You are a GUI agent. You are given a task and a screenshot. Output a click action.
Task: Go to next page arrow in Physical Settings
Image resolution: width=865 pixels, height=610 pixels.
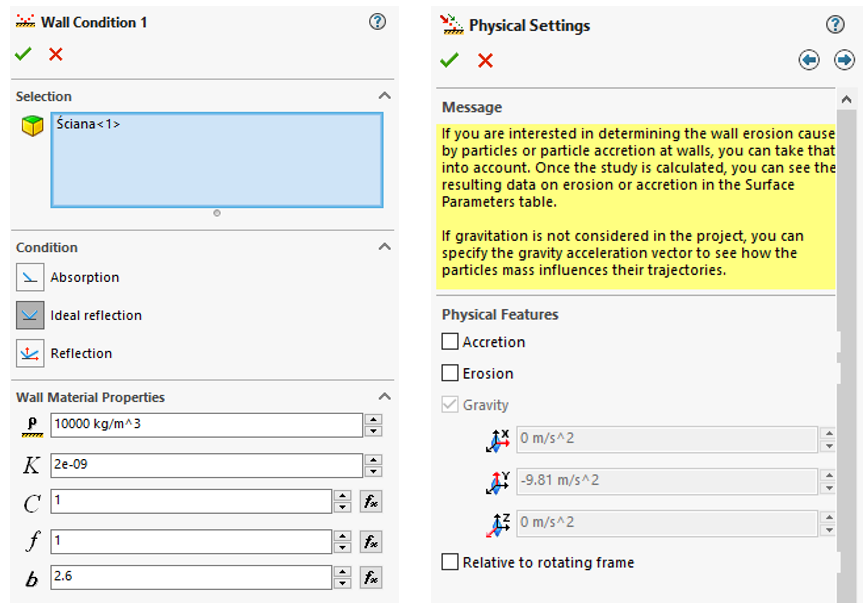point(844,61)
